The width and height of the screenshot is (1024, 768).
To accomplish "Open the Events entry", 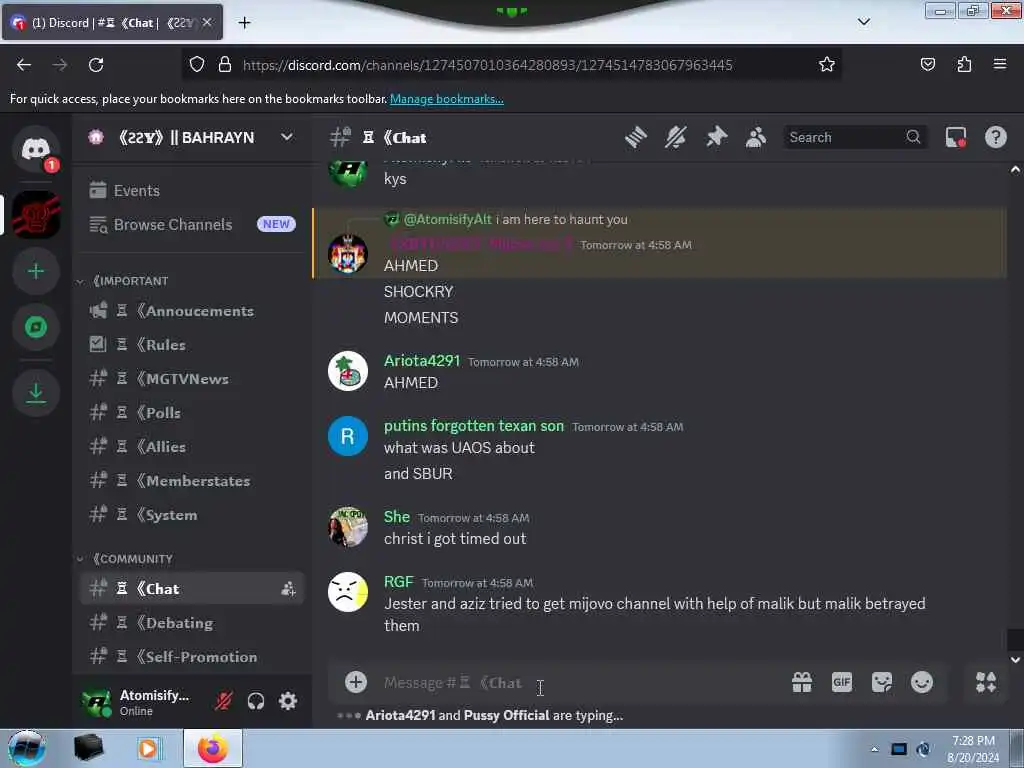I will tap(191, 190).
